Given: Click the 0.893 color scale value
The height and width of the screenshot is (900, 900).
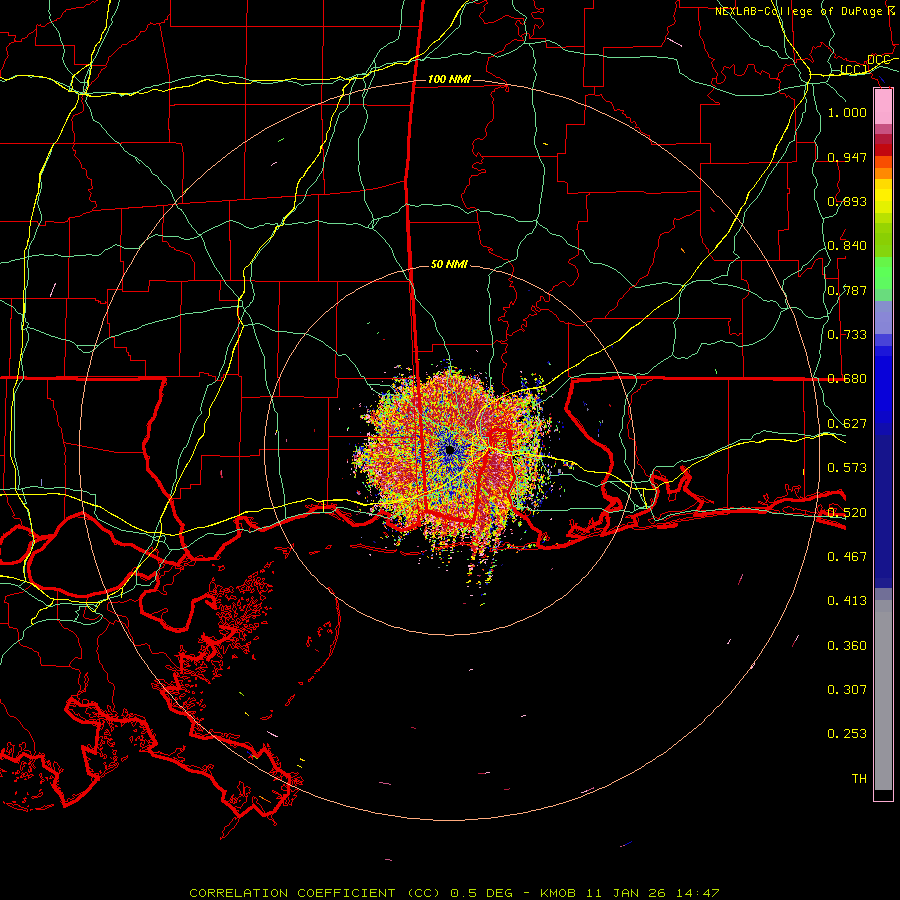Looking at the screenshot, I should pyautogui.click(x=847, y=201).
